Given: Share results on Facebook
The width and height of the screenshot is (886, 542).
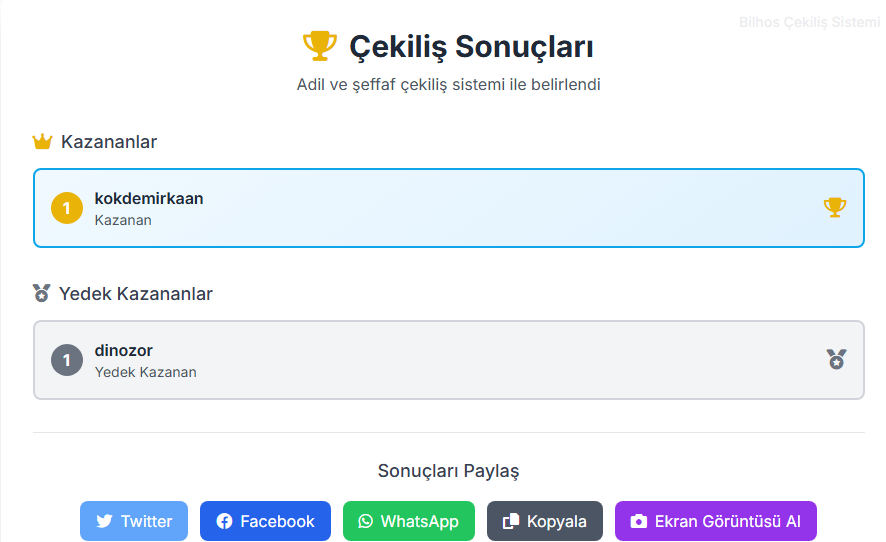Looking at the screenshot, I should 266,521.
